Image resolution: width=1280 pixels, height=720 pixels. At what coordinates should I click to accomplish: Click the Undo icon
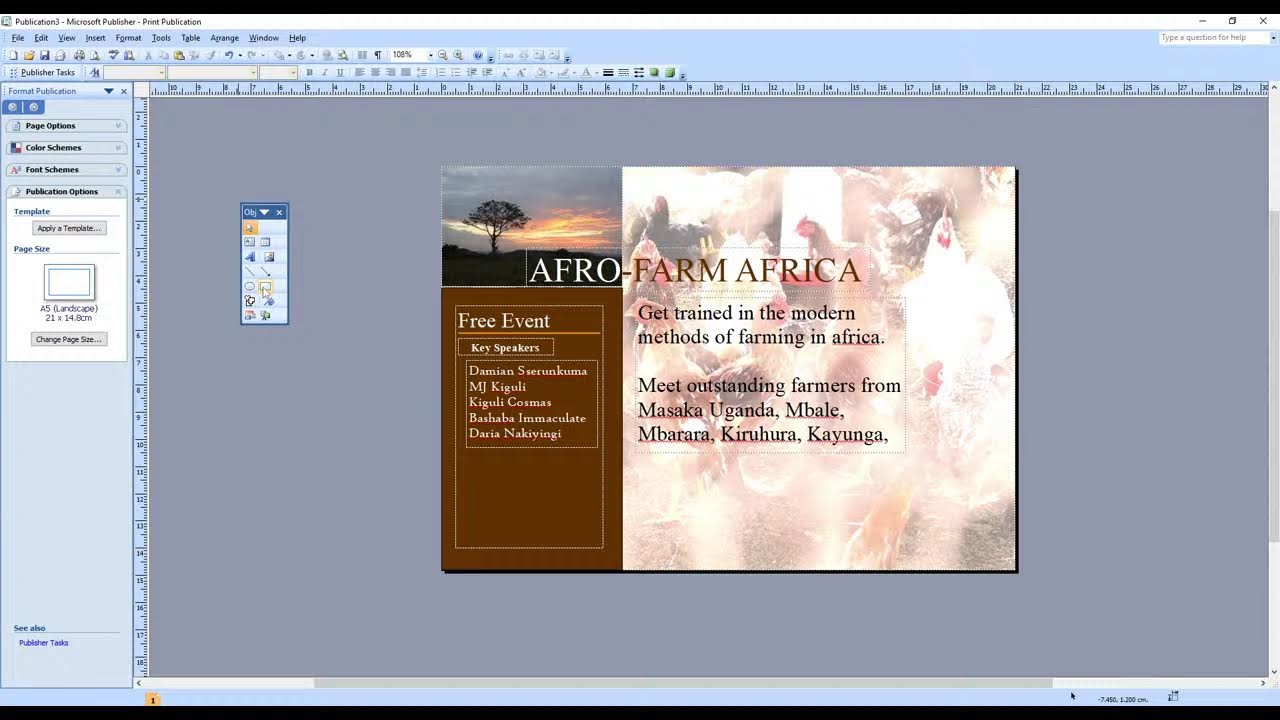(229, 55)
